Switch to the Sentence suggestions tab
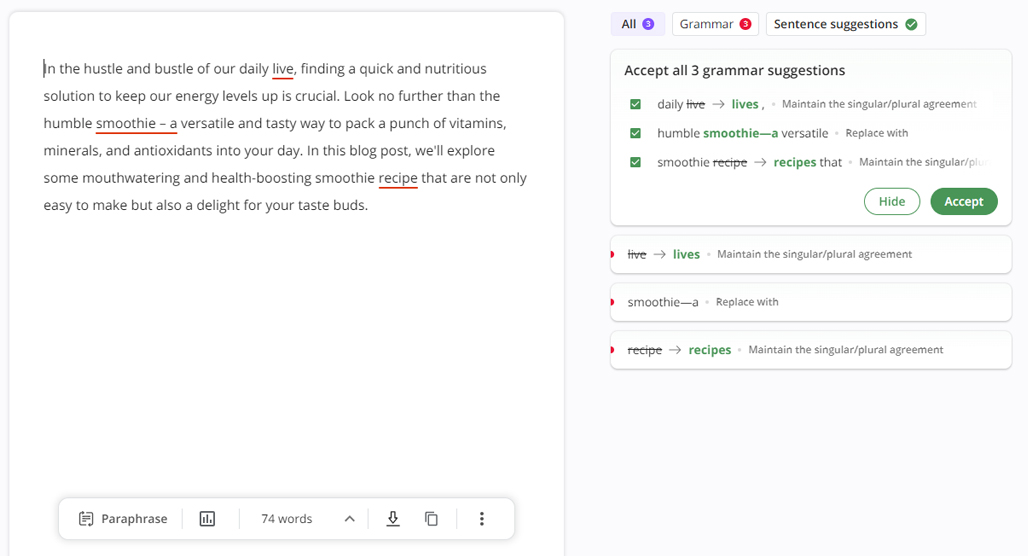This screenshot has width=1028, height=556. point(846,24)
